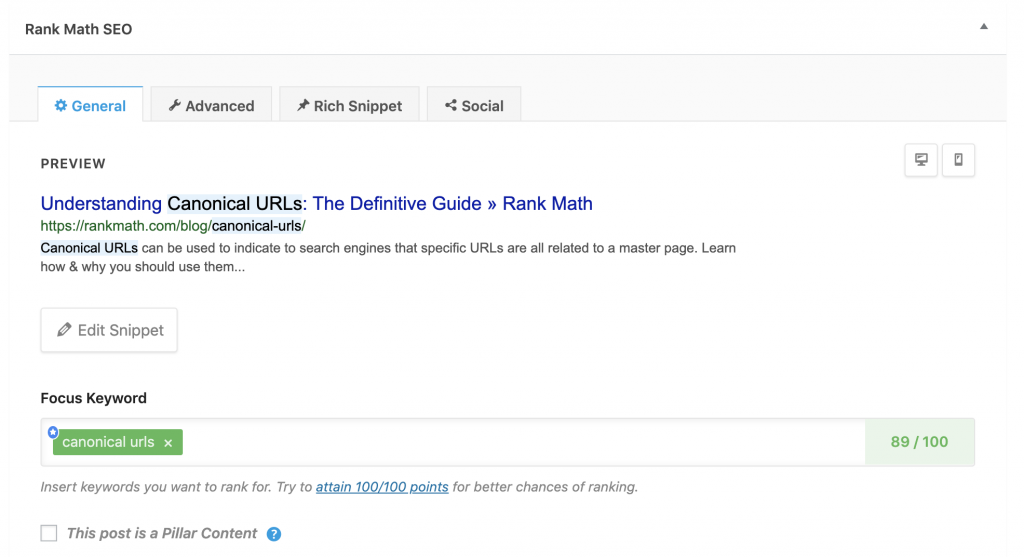Open the preview title Understanding Canonical URLs
The image size is (1024, 557).
[317, 204]
